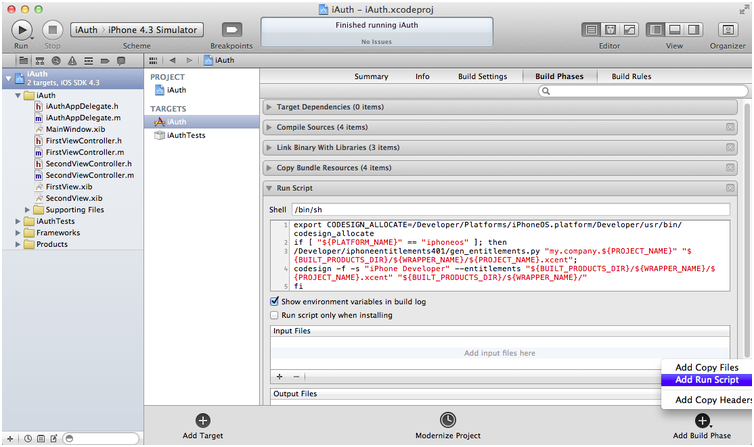
Task: Switch to the Info tab
Action: pyautogui.click(x=423, y=76)
